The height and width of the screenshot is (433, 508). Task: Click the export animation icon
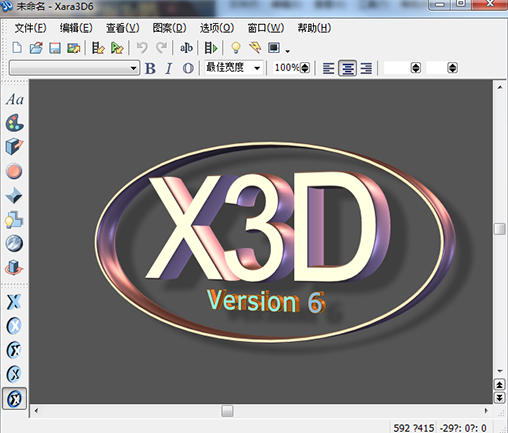click(x=98, y=48)
